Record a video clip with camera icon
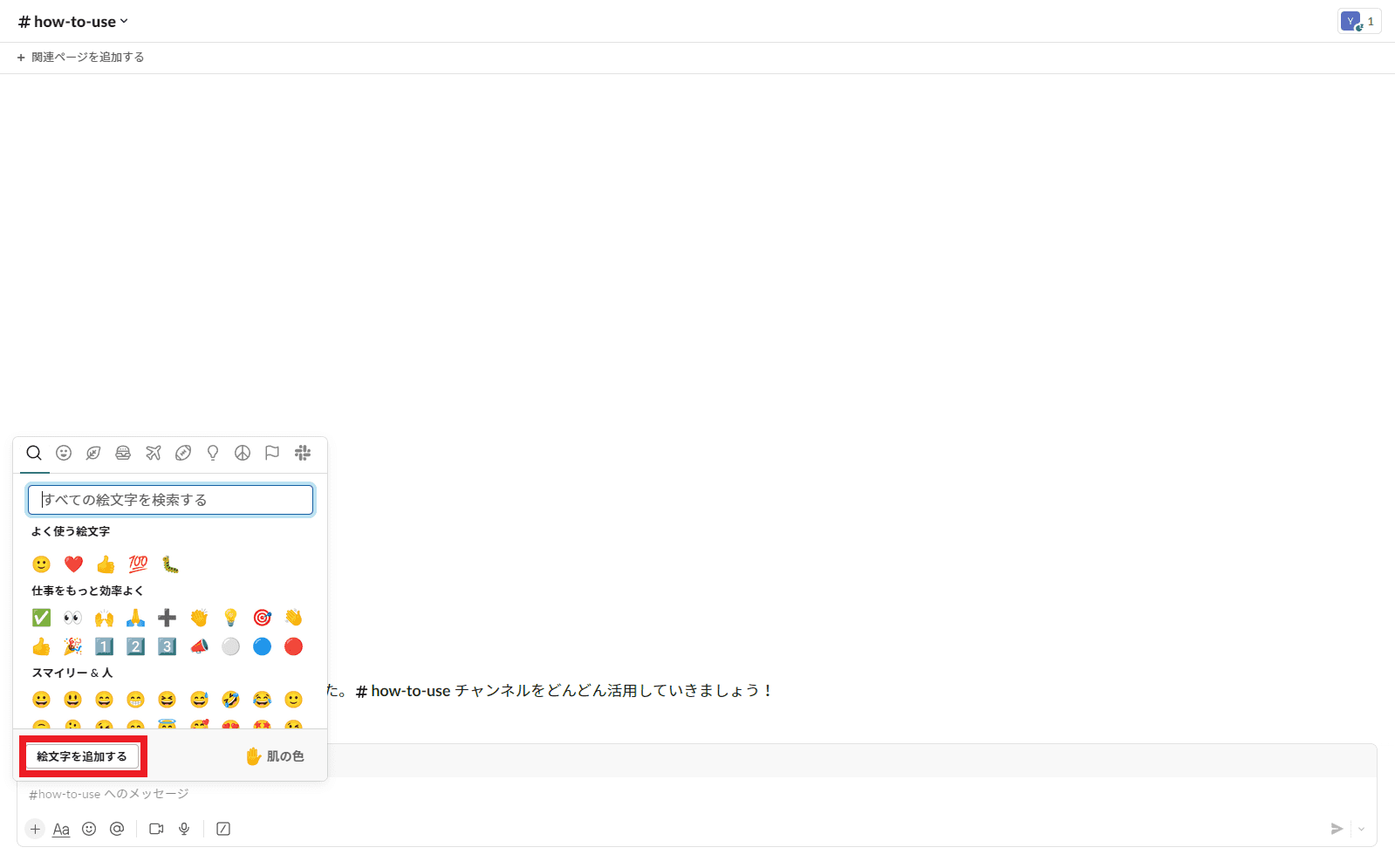This screenshot has height=868, width=1395. coord(156,829)
